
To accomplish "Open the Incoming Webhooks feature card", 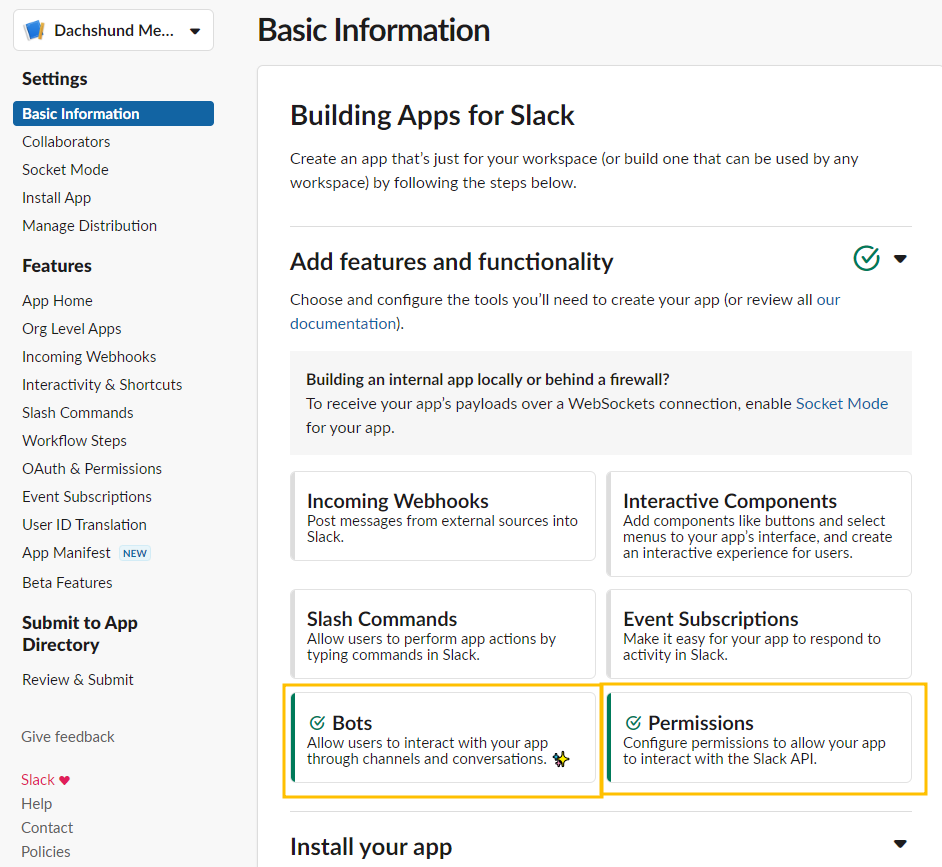I will (x=443, y=516).
